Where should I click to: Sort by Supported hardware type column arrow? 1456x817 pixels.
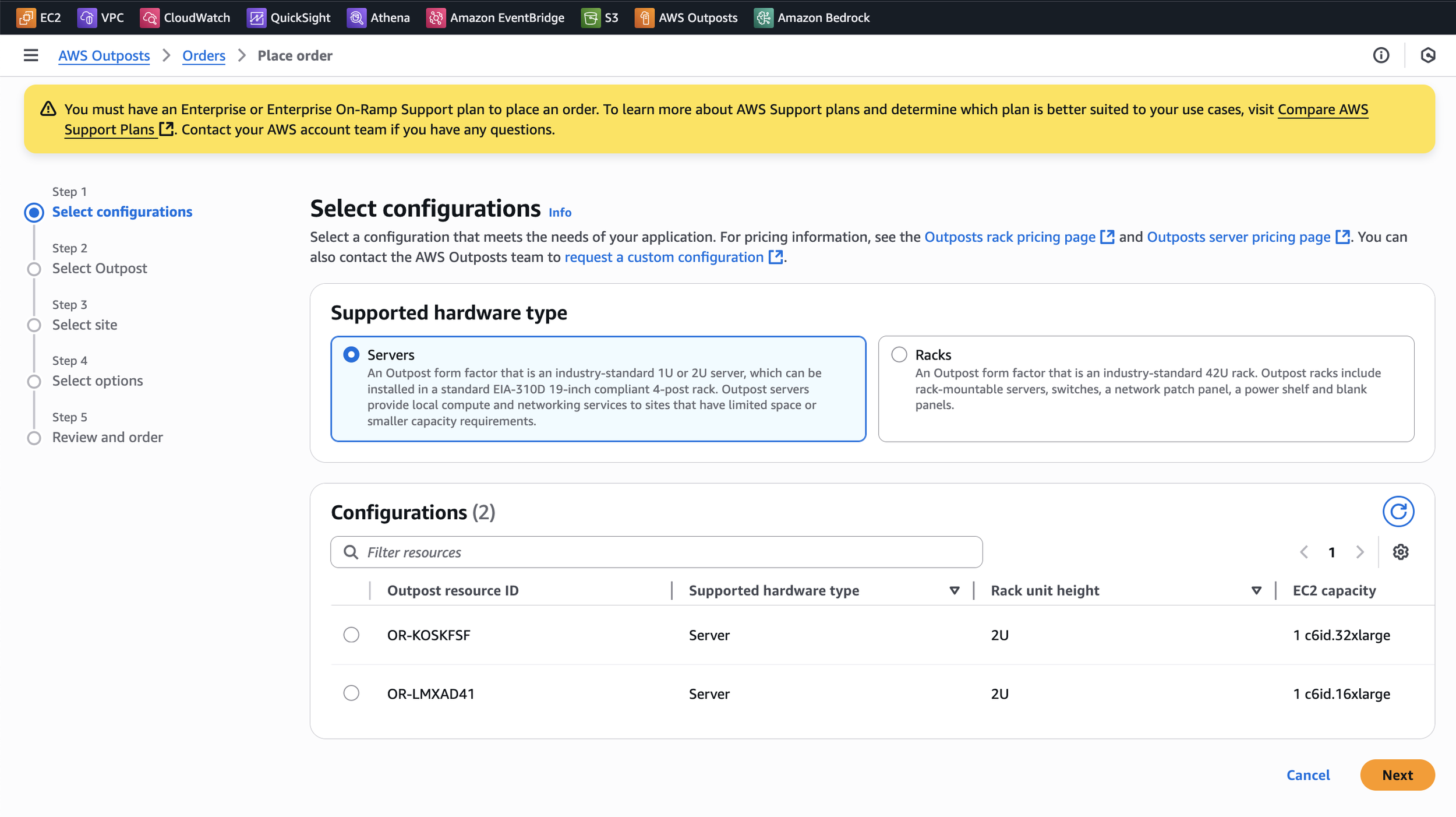tap(955, 591)
